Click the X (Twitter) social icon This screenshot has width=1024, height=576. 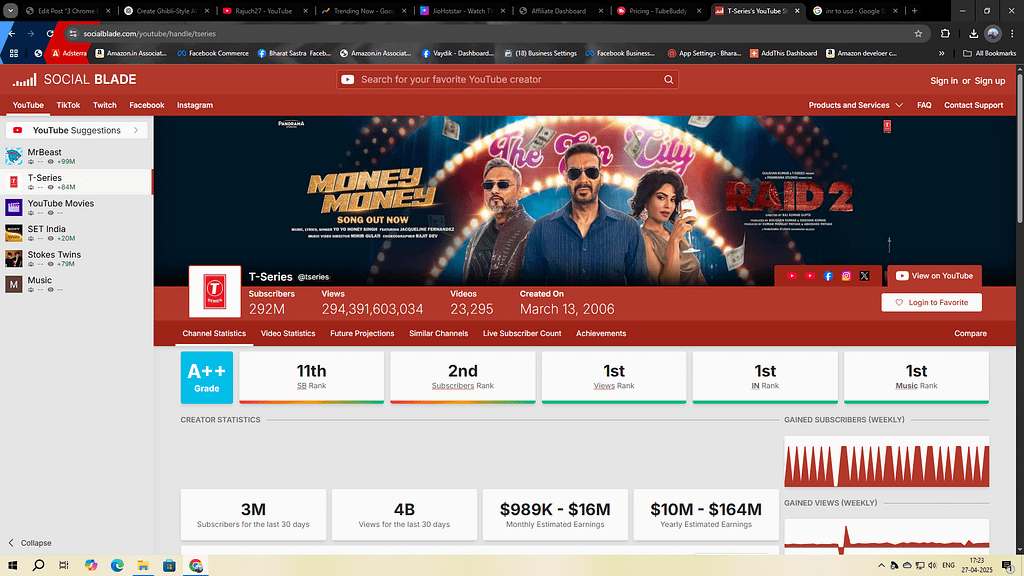pyautogui.click(x=864, y=276)
